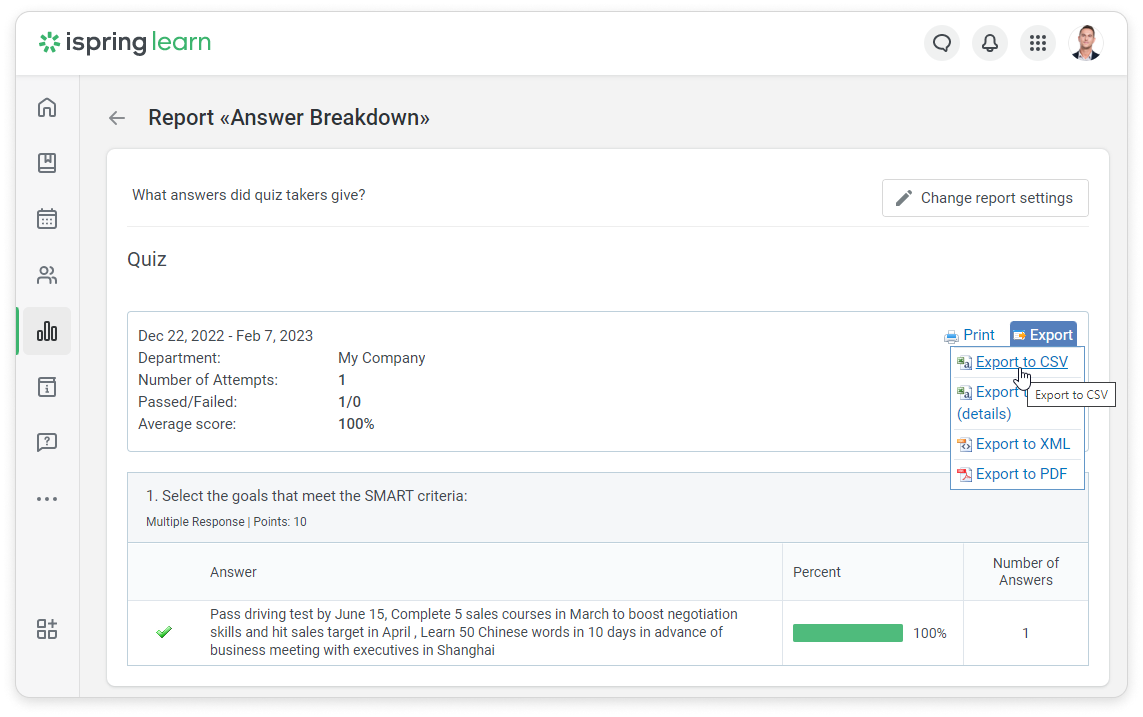Screen dimensions: 1143x717
Task: Click the 'Report «Answer Breakdown»' title
Action: 289,117
